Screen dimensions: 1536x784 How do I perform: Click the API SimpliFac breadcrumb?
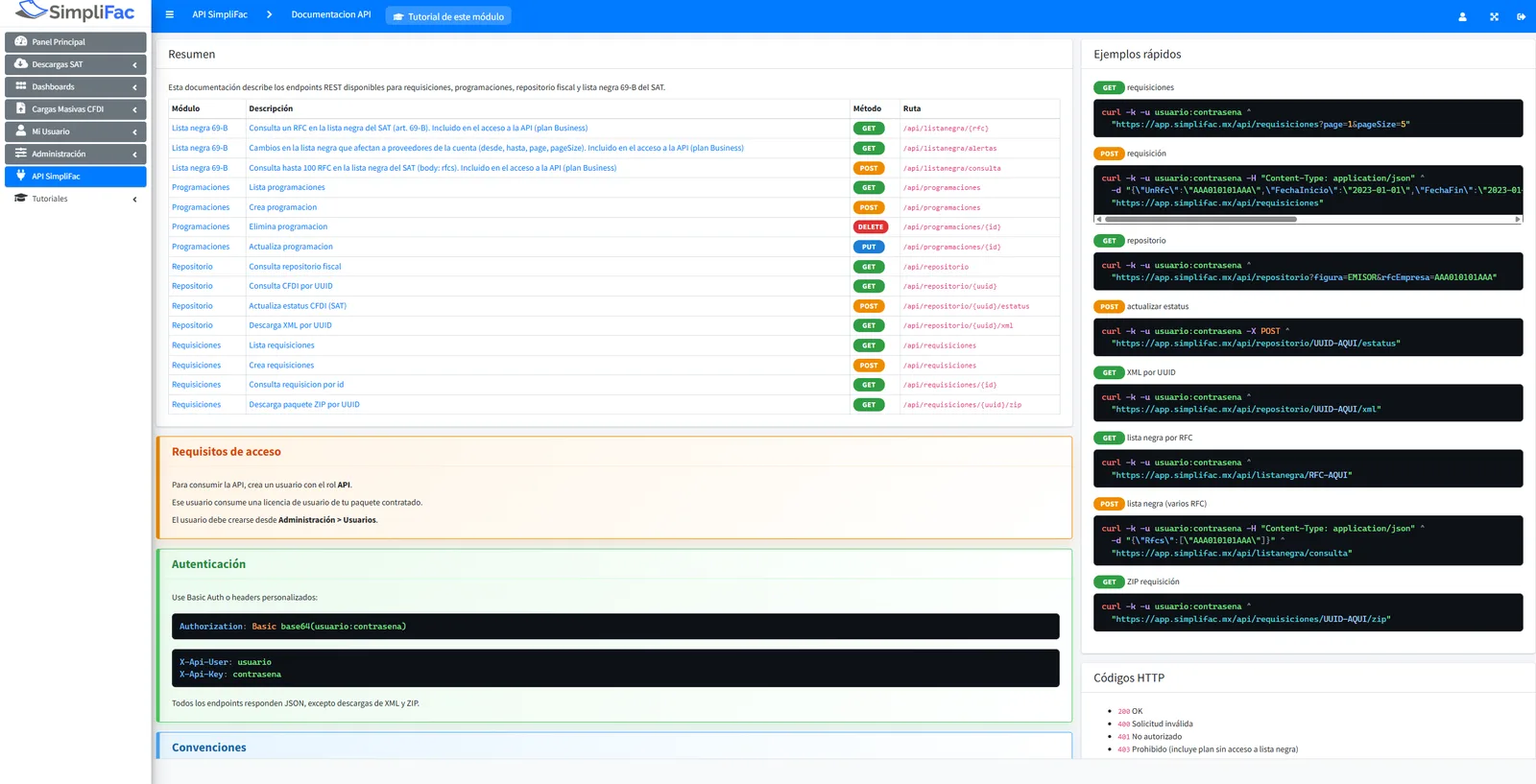[x=220, y=14]
